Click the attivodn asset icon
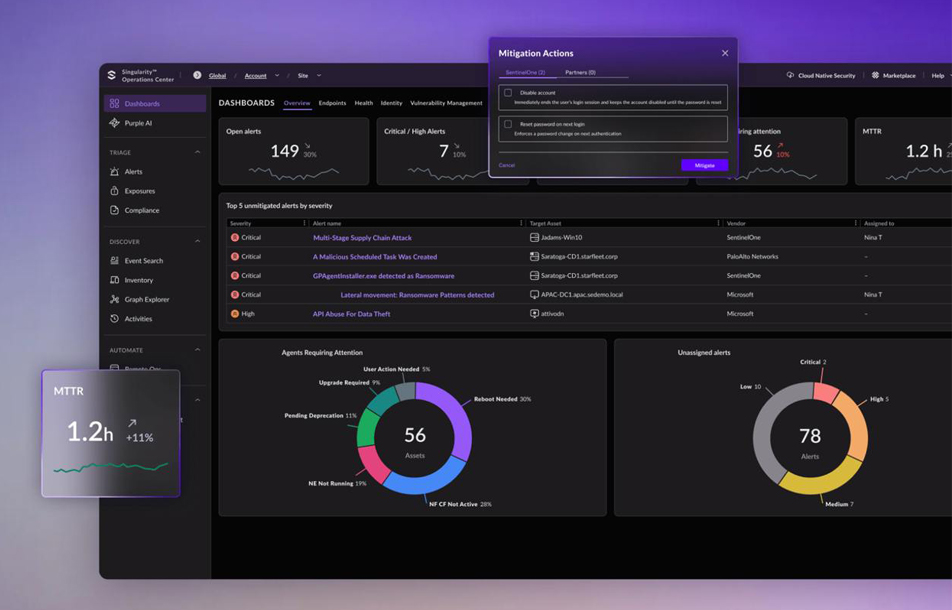Screen dimensions: 952x610 (x=534, y=314)
